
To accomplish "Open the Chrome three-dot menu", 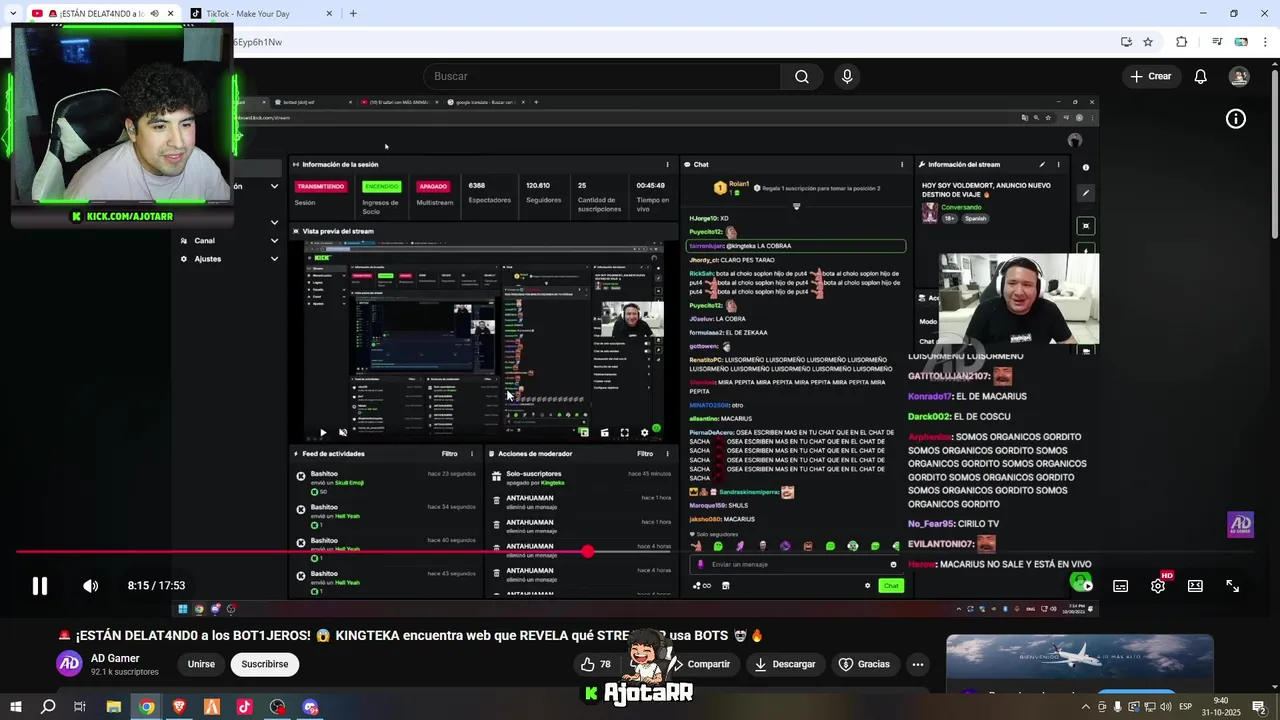I will [1265, 42].
